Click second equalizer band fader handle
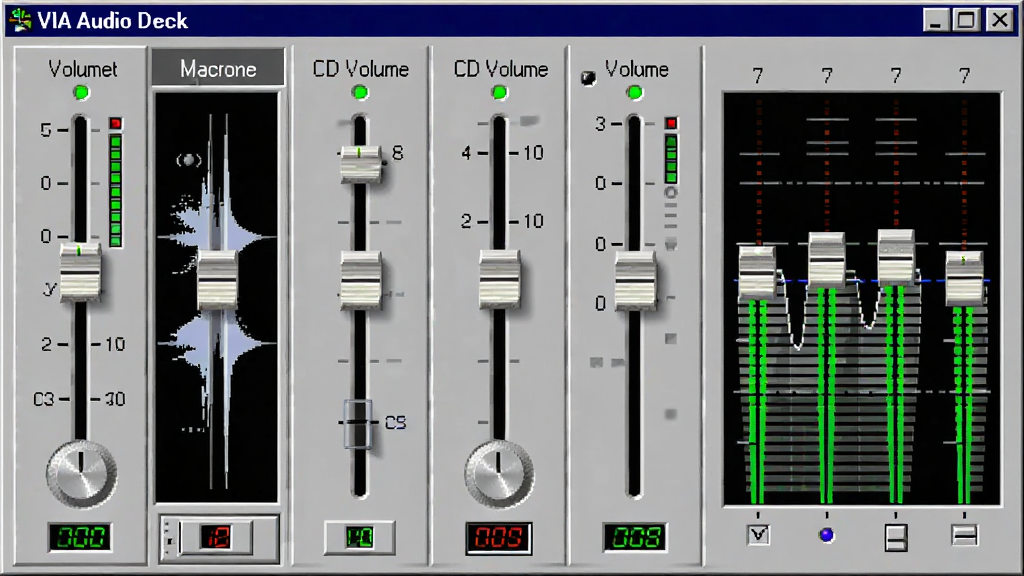1024x576 pixels. [827, 260]
